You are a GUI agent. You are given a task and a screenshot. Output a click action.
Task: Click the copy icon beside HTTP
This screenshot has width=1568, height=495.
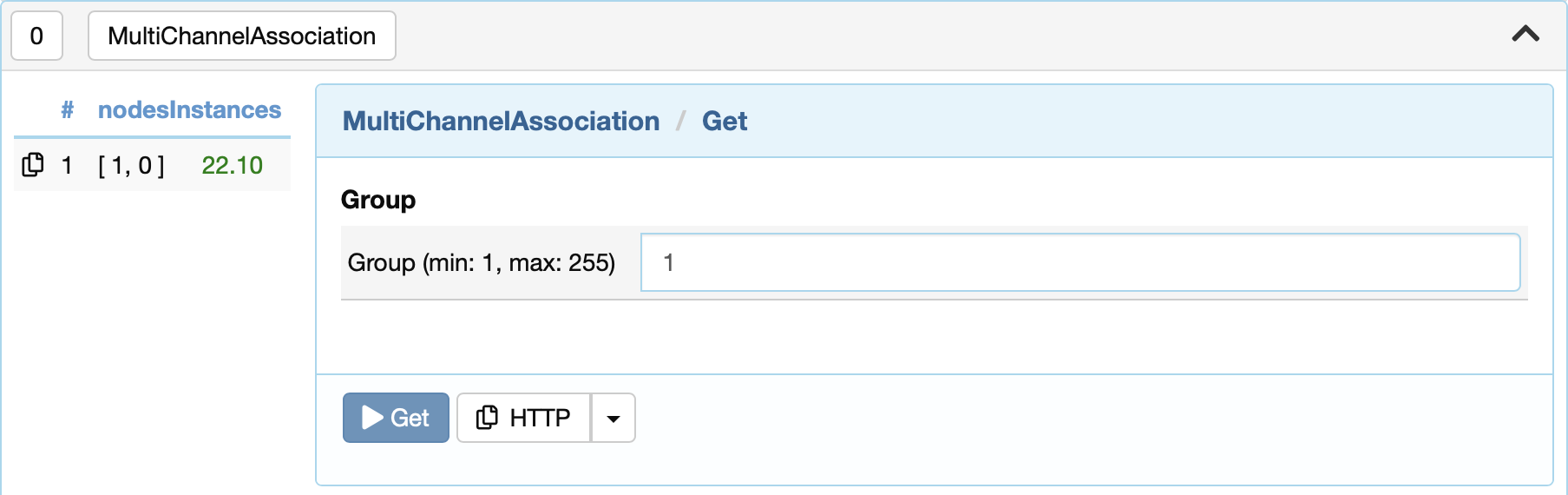(488, 418)
